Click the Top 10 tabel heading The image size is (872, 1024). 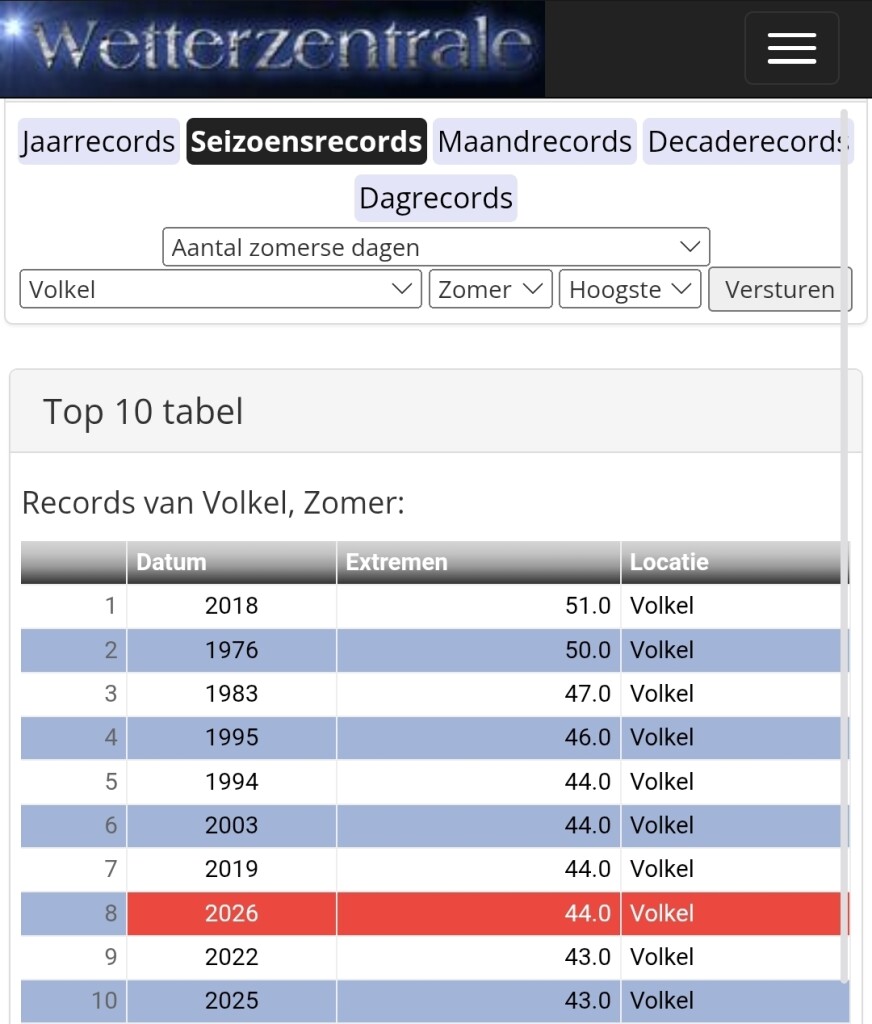(143, 411)
